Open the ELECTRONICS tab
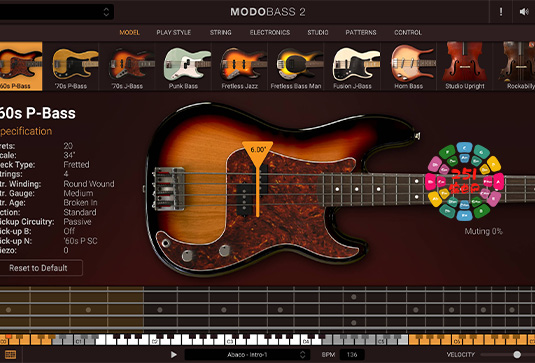Image resolution: width=535 pixels, height=363 pixels. click(270, 32)
